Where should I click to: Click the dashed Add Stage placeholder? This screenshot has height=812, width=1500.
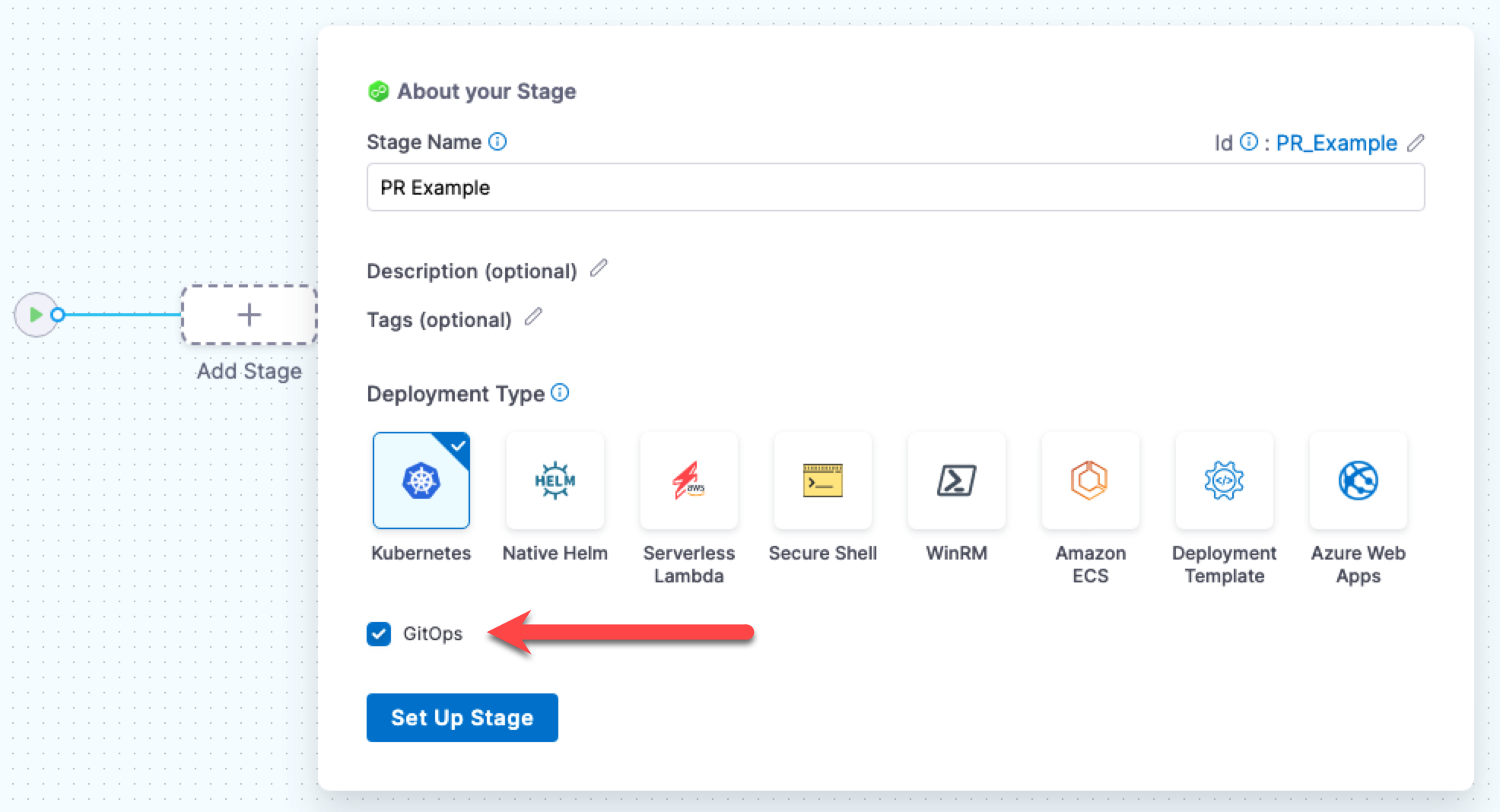249,315
